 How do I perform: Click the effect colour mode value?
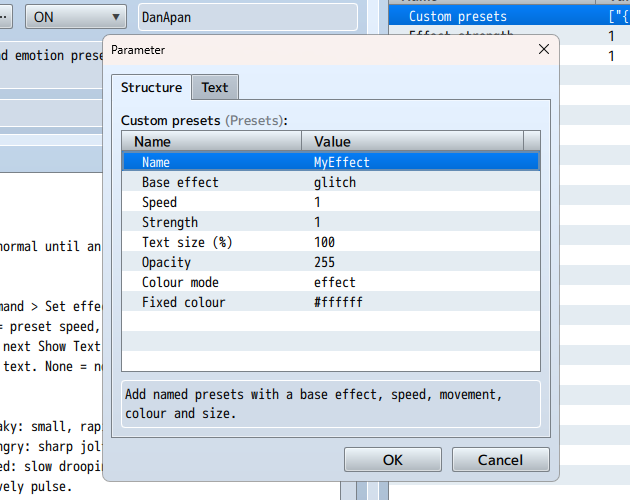pyautogui.click(x=335, y=282)
